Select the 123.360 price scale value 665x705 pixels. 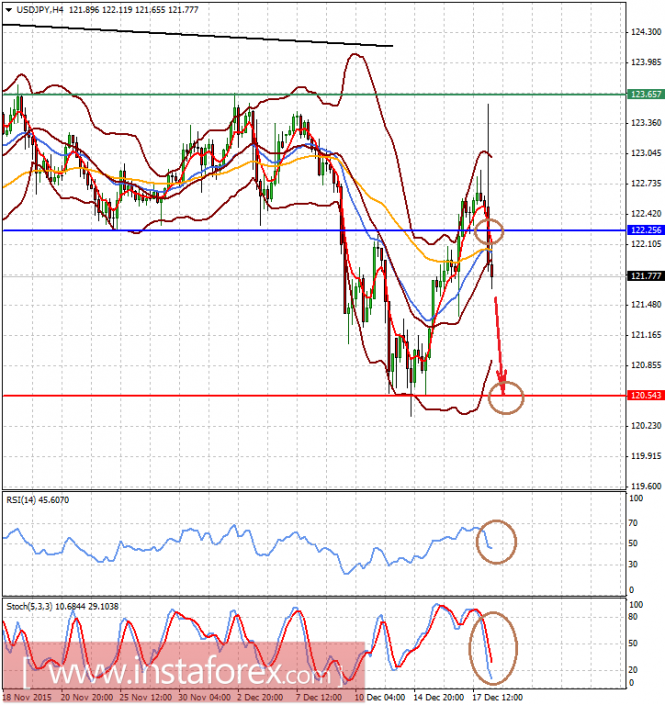click(x=646, y=123)
